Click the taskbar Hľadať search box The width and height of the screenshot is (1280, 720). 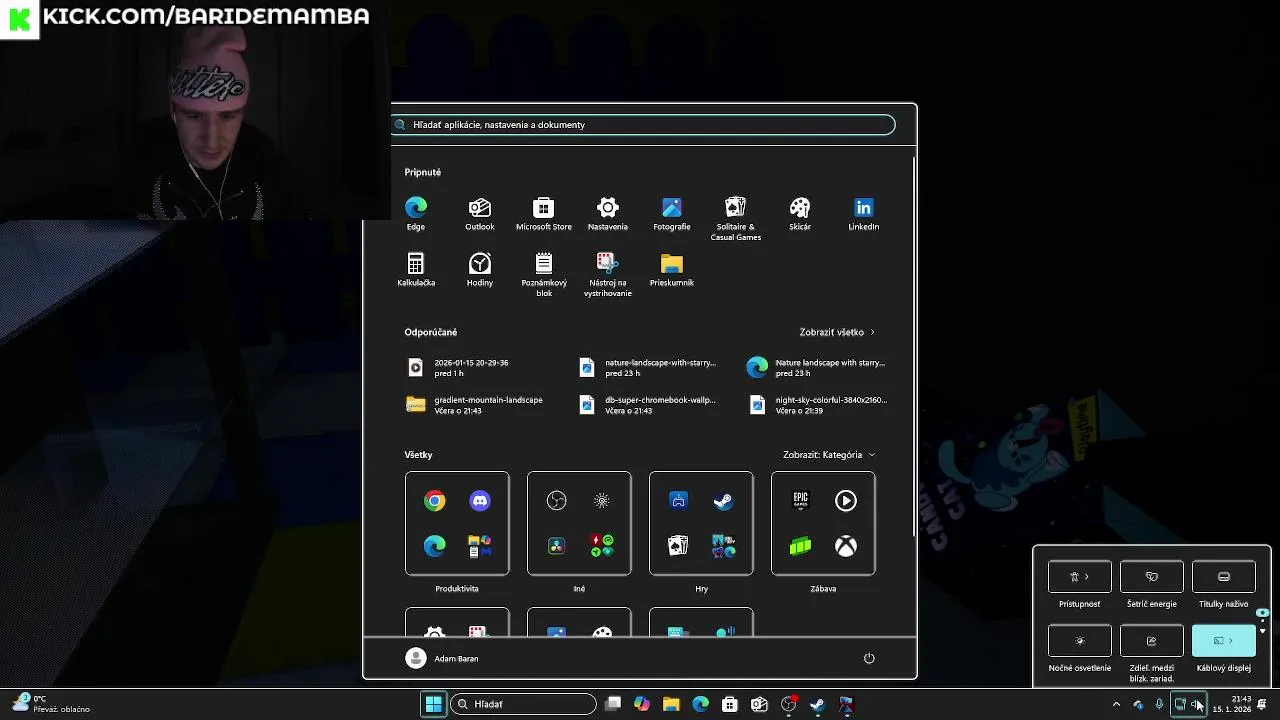[x=524, y=704]
